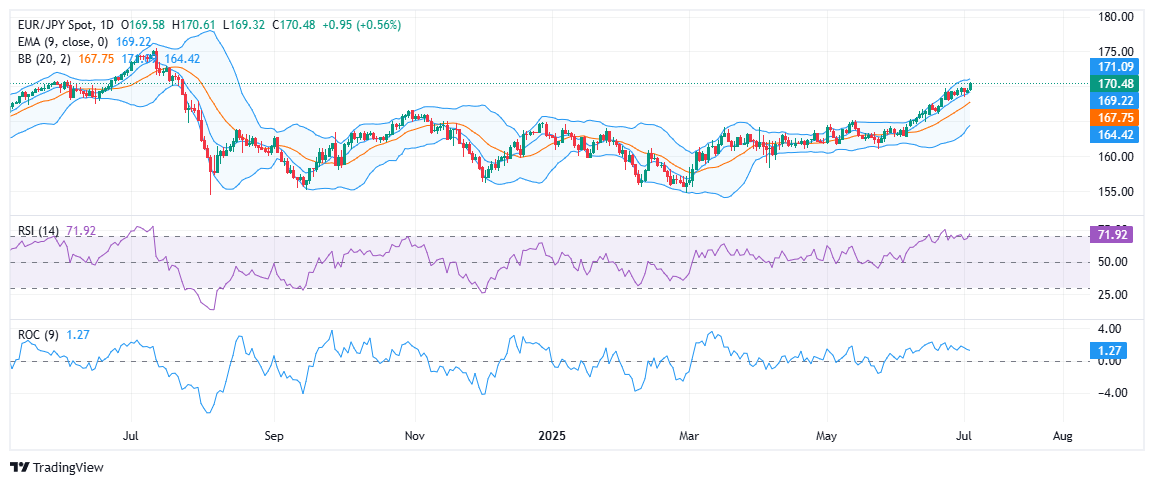Click the purple 71.92 RSI value tag

pos(1114,235)
